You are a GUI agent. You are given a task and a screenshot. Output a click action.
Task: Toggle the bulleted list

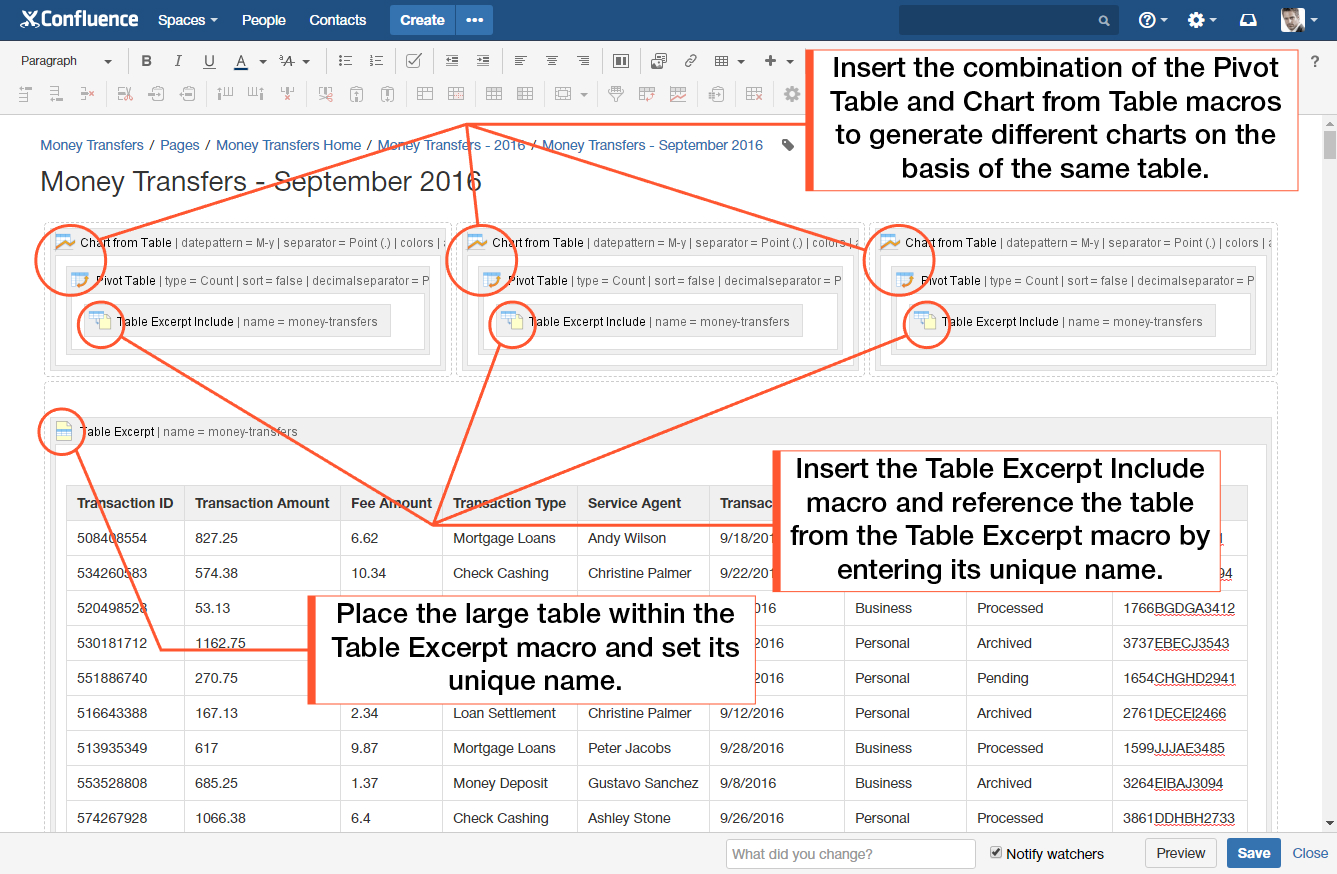tap(344, 60)
